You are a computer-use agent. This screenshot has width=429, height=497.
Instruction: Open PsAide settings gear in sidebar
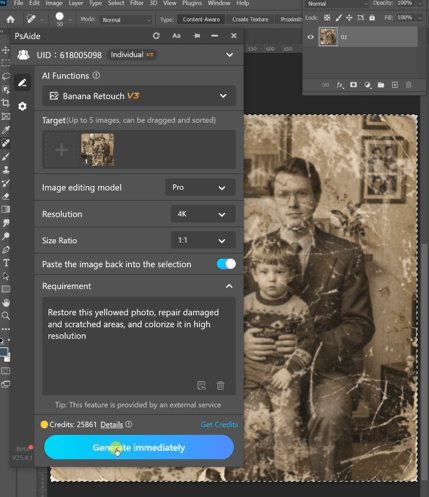pyautogui.click(x=22, y=106)
